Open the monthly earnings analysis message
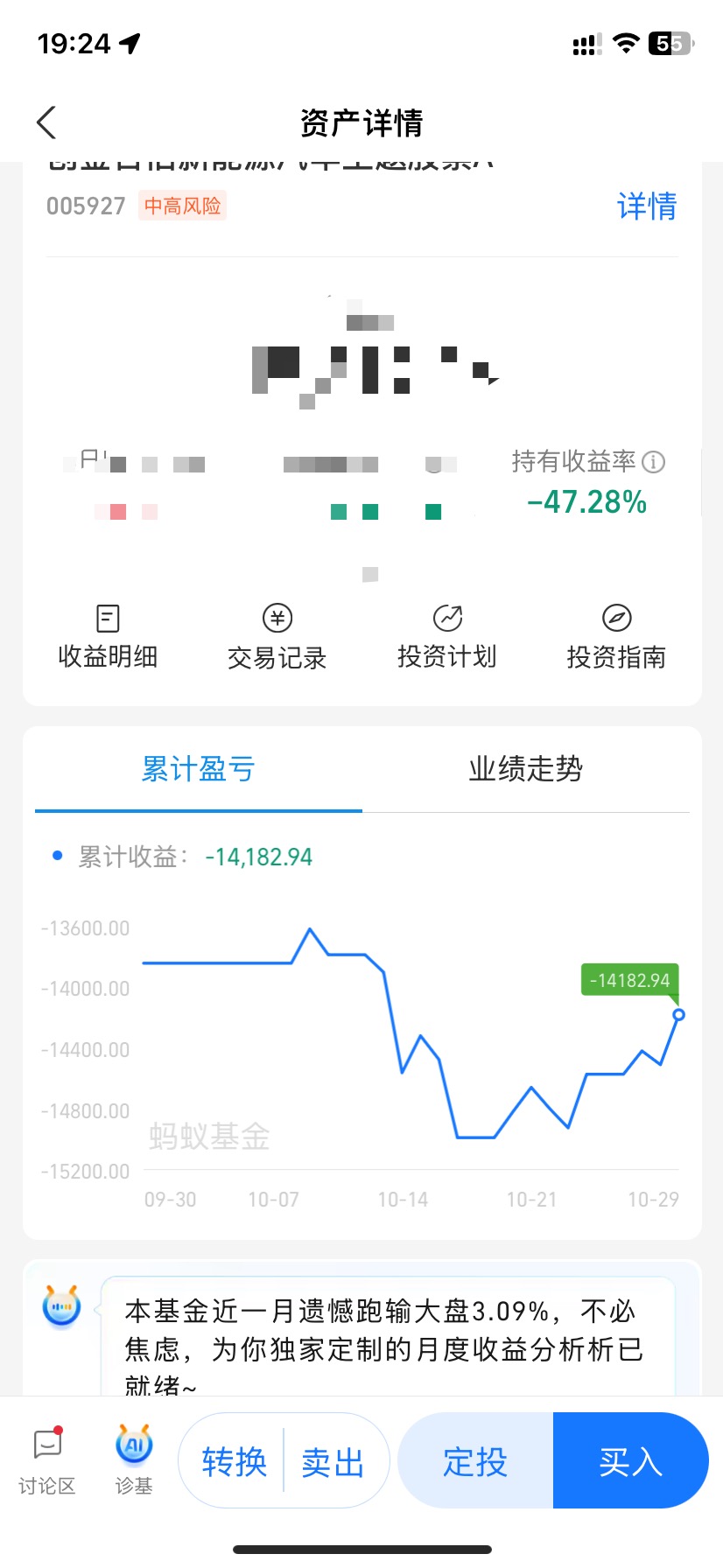 (389, 1339)
